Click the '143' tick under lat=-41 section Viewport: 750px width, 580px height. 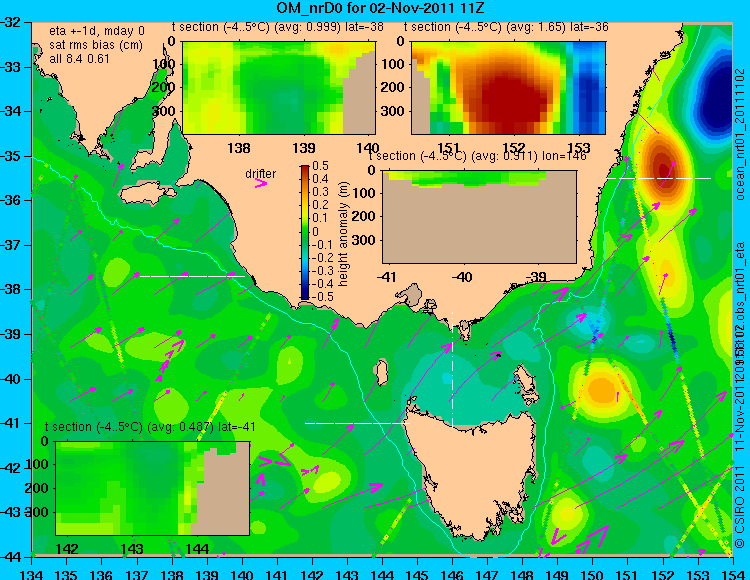[x=132, y=548]
